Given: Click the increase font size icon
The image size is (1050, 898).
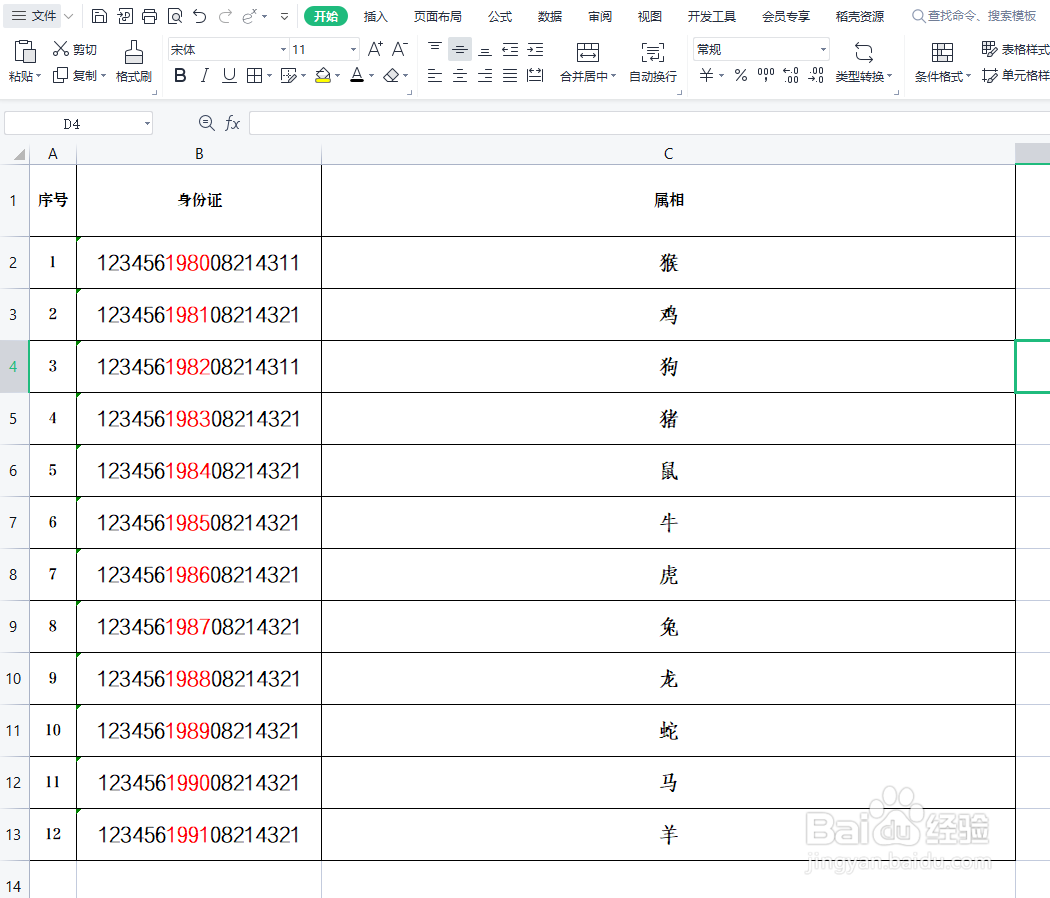Looking at the screenshot, I should pos(375,49).
